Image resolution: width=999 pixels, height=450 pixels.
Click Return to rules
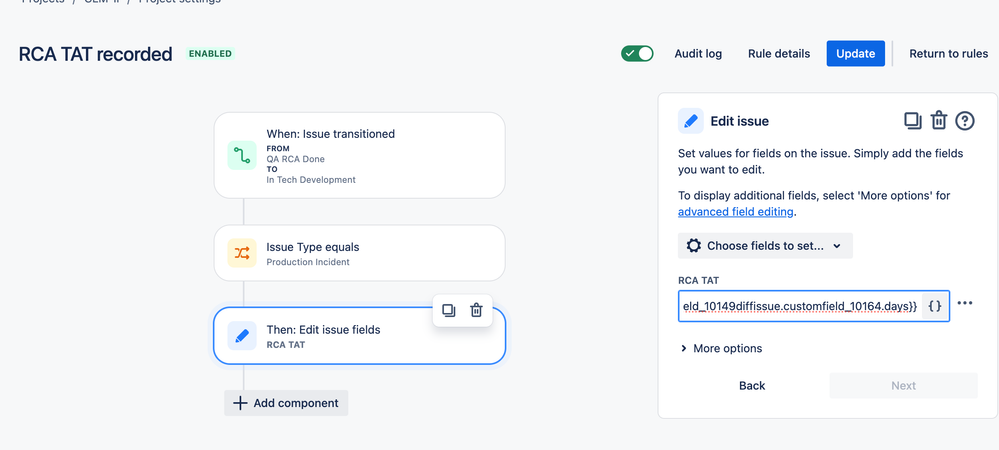click(948, 54)
